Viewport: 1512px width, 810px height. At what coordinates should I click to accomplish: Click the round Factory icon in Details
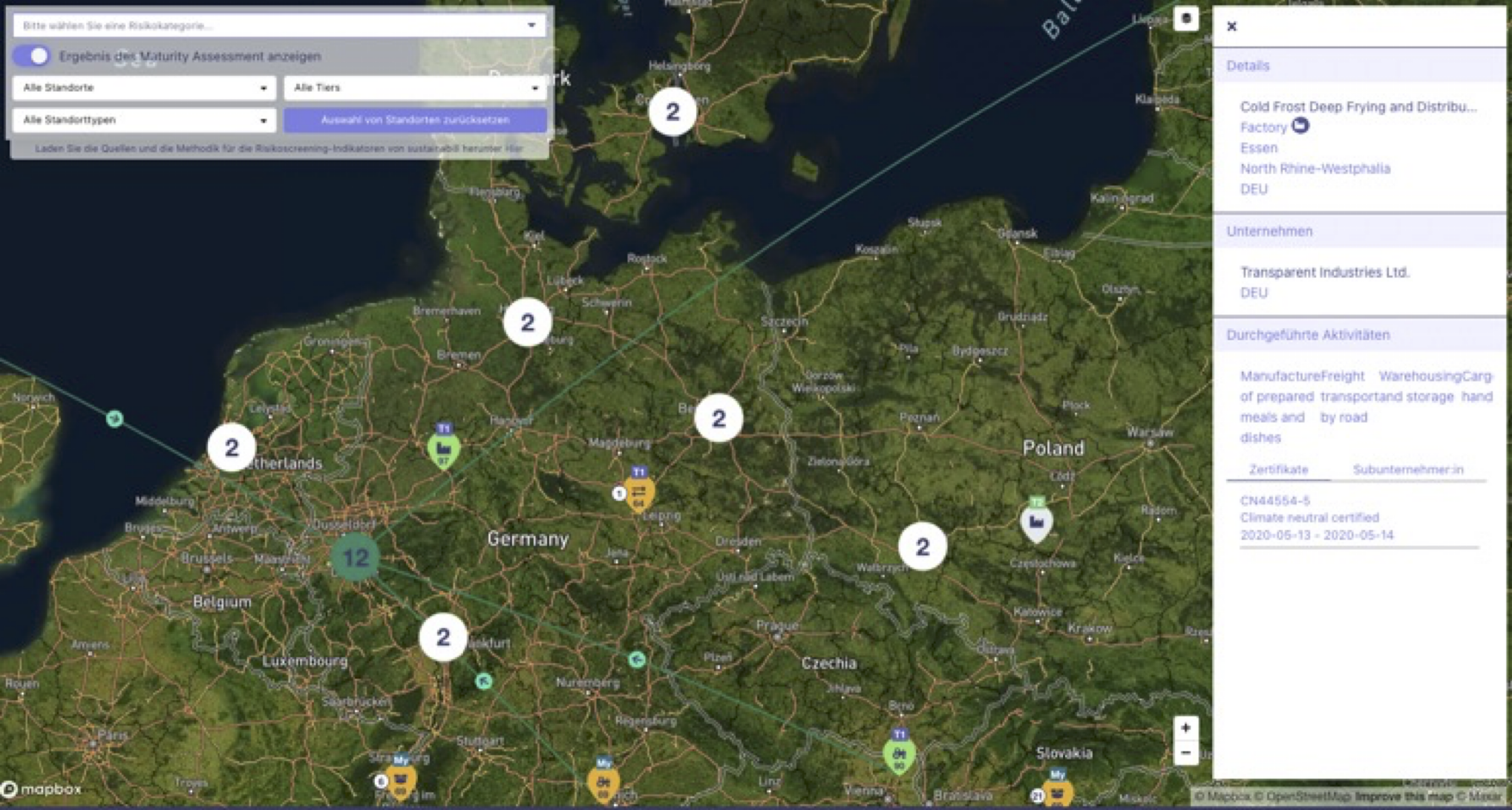(x=1300, y=126)
